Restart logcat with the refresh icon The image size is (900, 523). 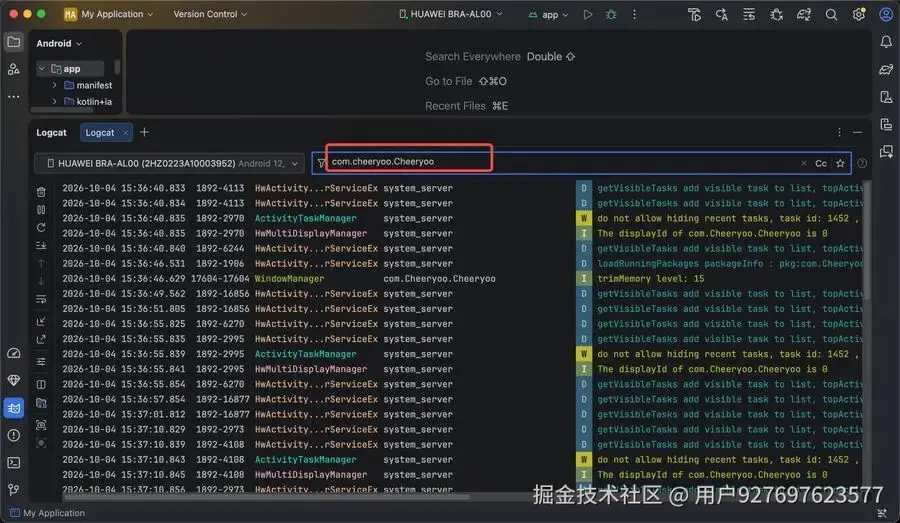coord(41,228)
